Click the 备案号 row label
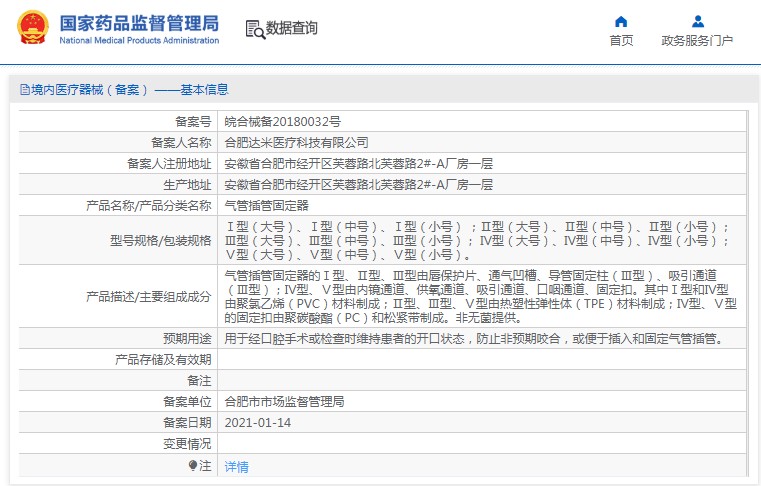This screenshot has height=486, width=761. coord(193,121)
